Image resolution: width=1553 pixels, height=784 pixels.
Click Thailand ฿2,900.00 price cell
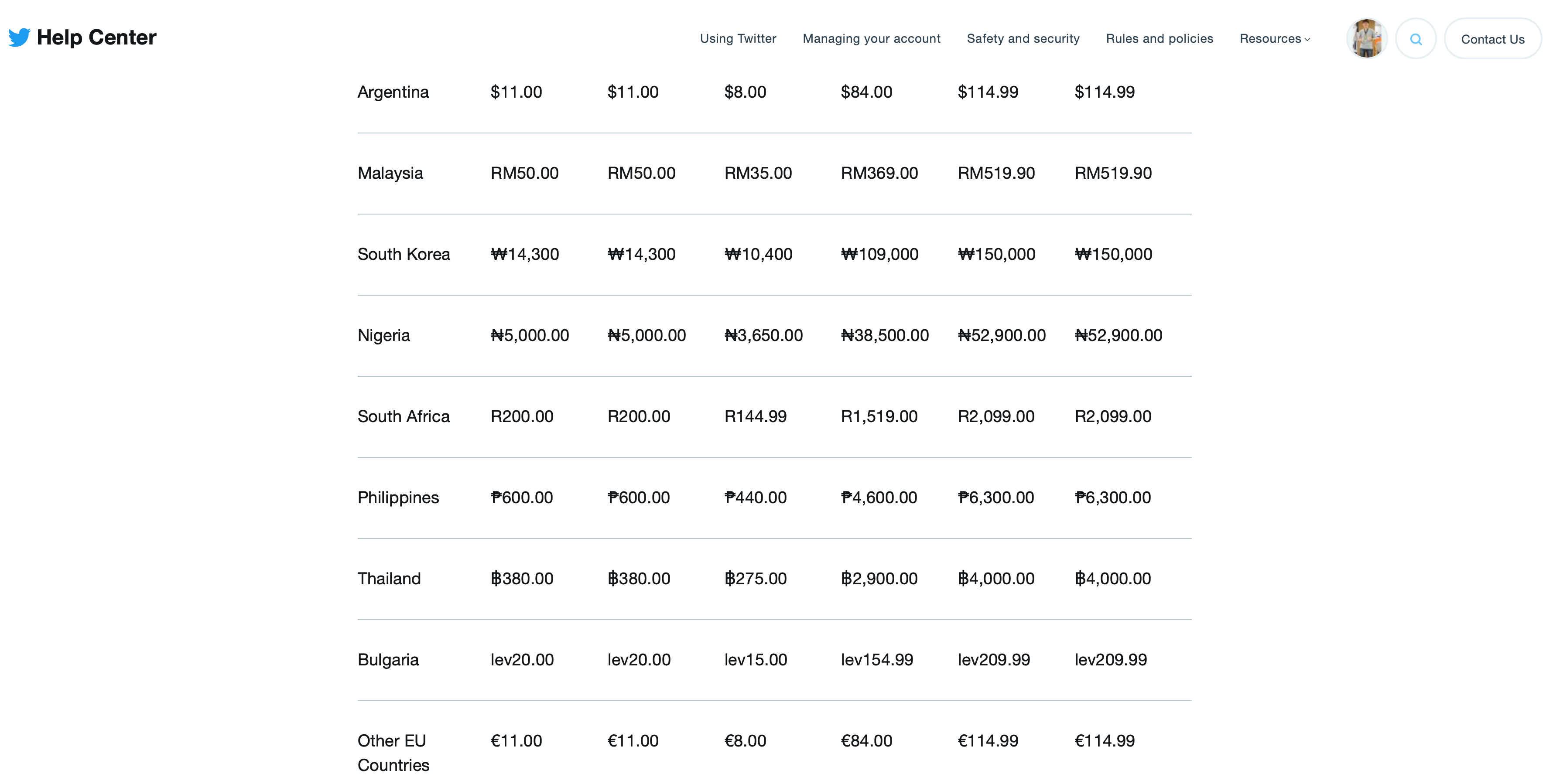click(x=879, y=579)
